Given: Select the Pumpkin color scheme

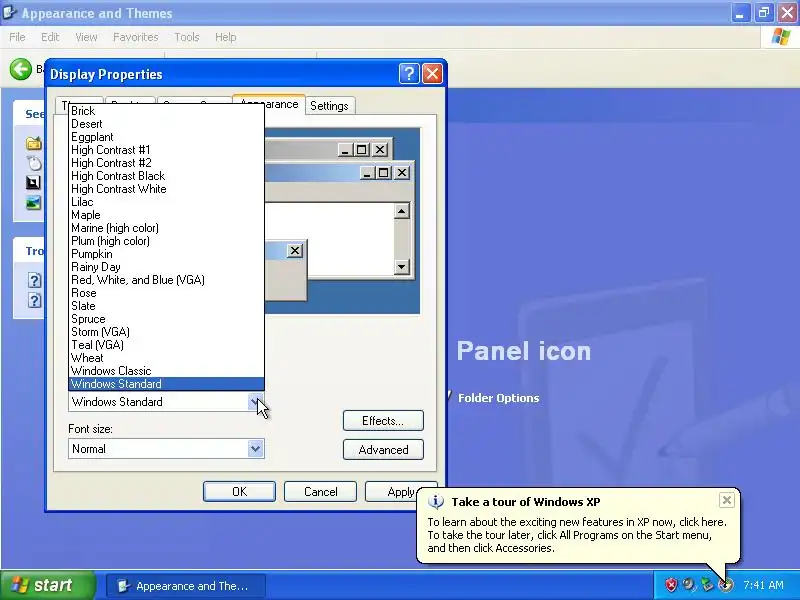Looking at the screenshot, I should [x=166, y=254].
